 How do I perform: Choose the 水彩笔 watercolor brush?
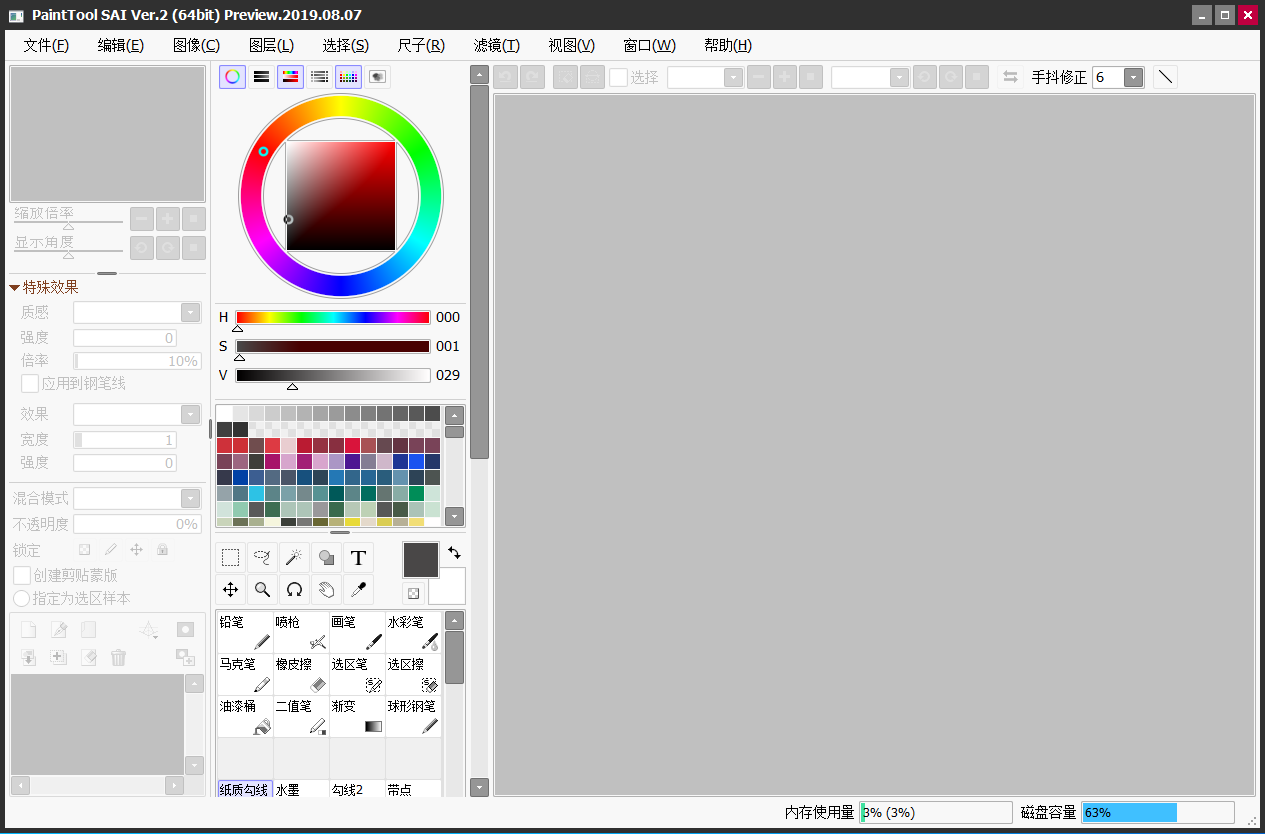click(x=413, y=633)
